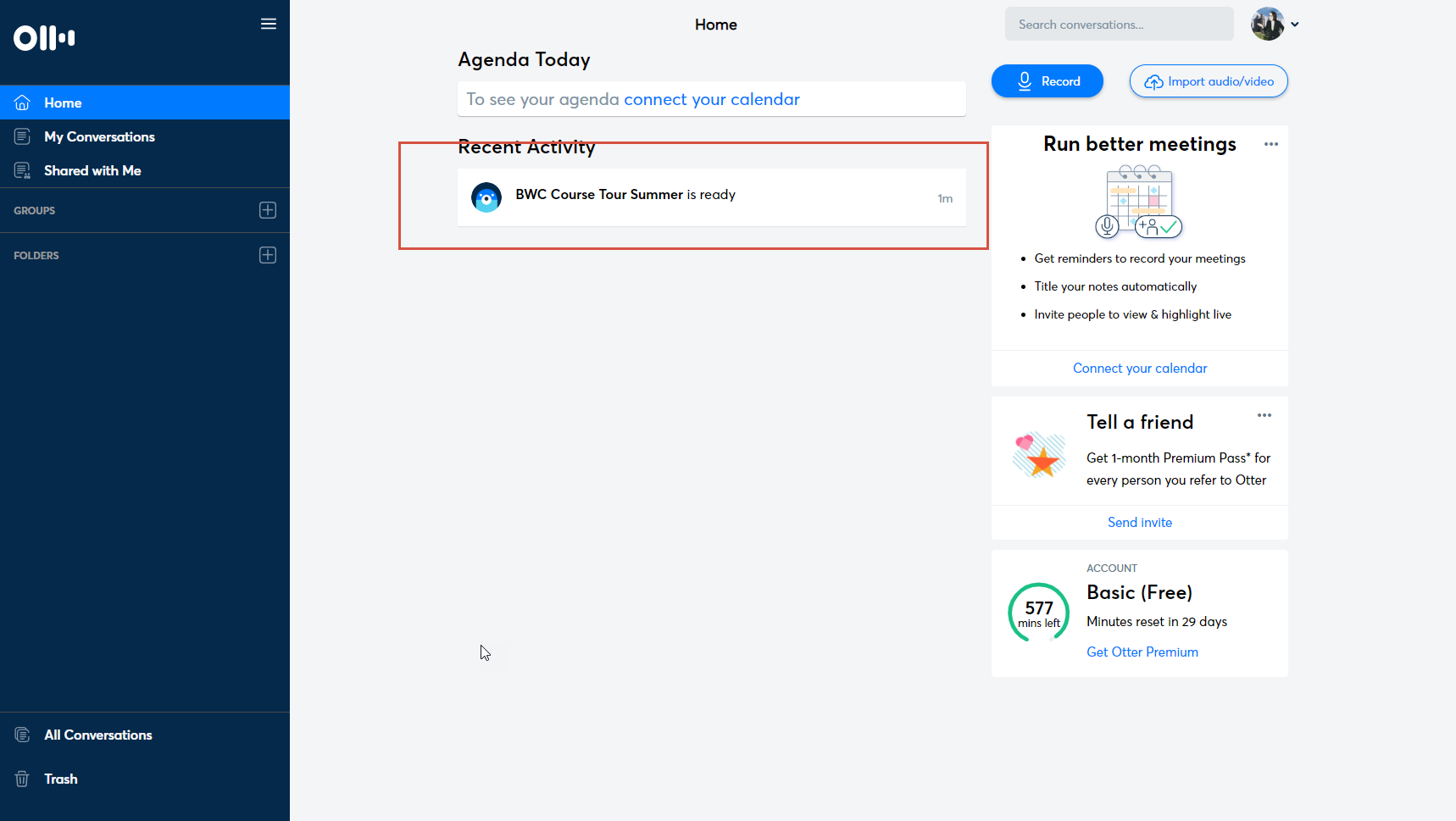This screenshot has height=821, width=1456.
Task: Open Shared with Me section
Action: pyautogui.click(x=92, y=170)
